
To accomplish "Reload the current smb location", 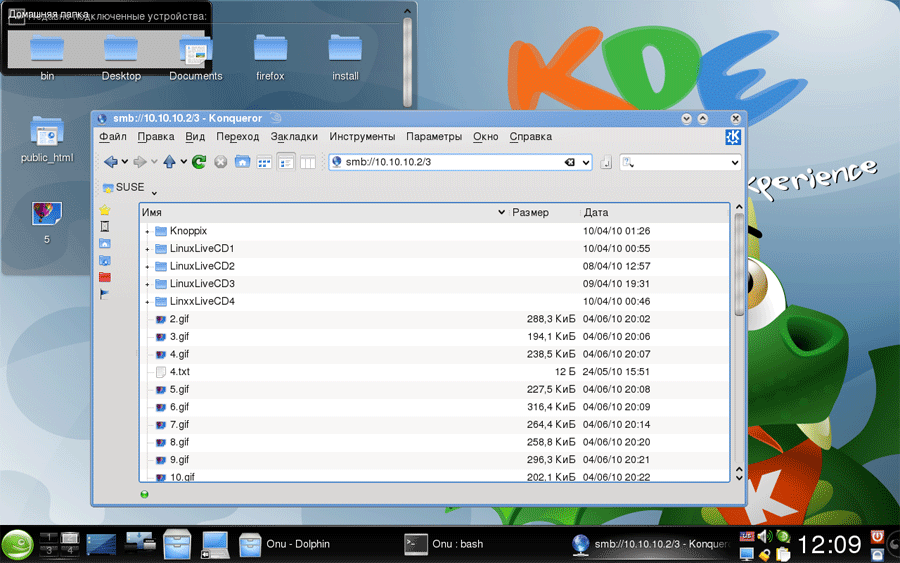I will point(199,162).
